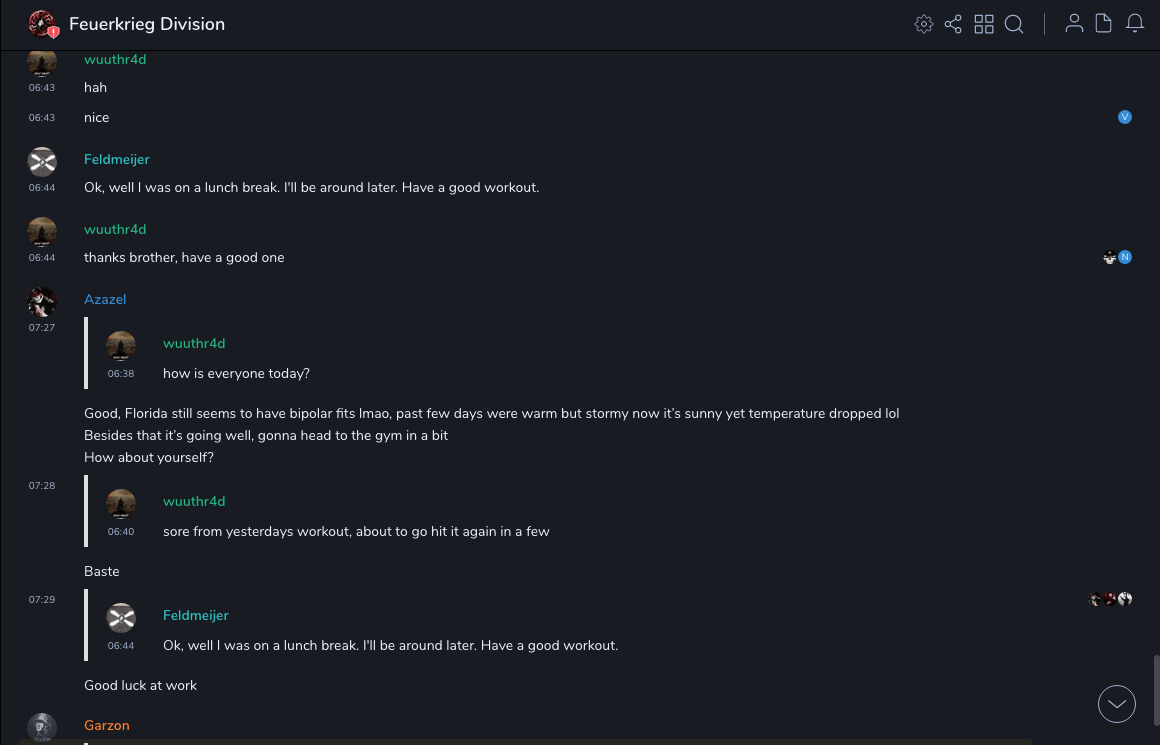Image resolution: width=1160 pixels, height=745 pixels.
Task: Click the search magnifier icon
Action: pyautogui.click(x=1014, y=24)
